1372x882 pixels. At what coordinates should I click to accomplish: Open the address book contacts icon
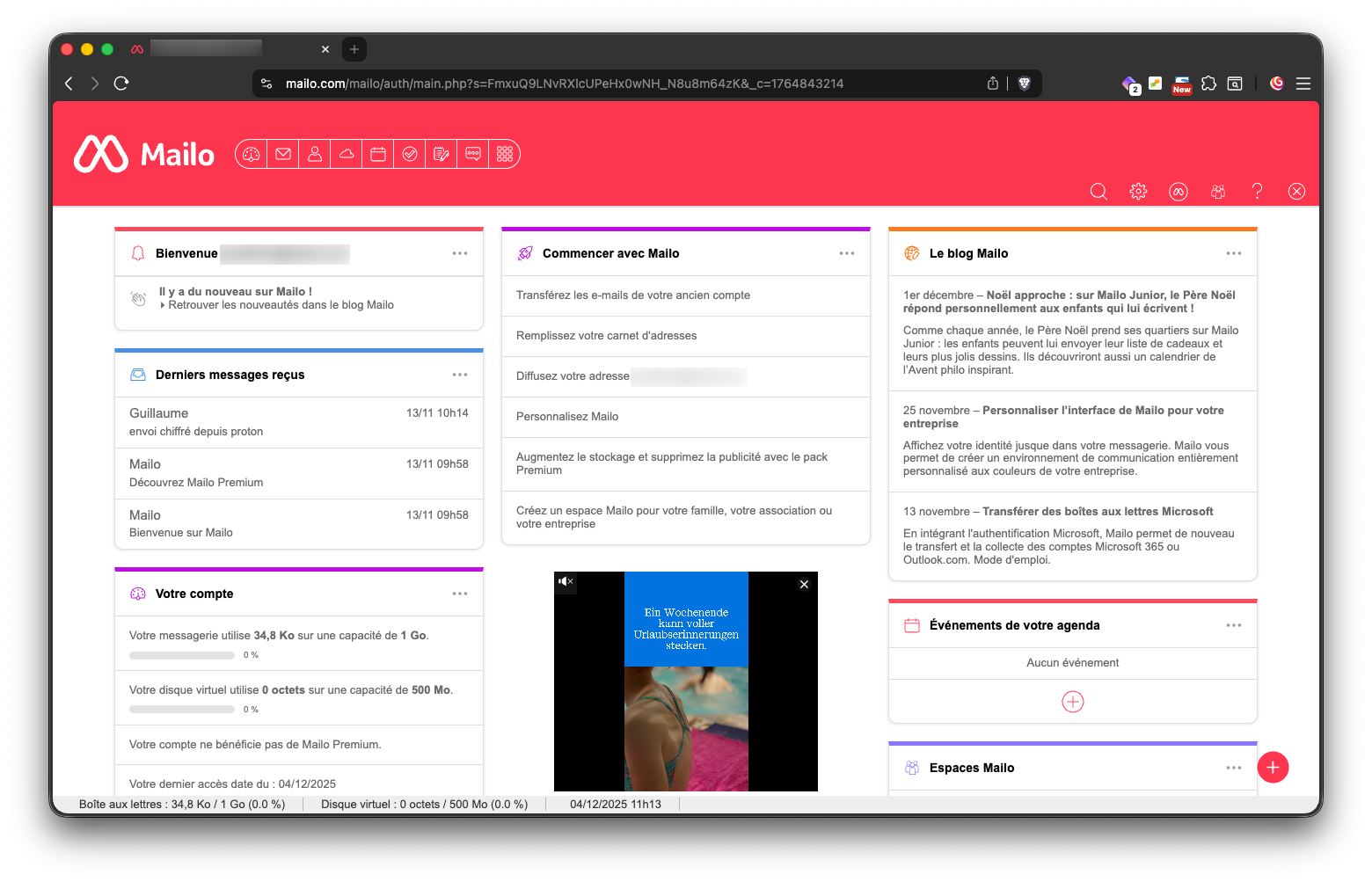pyautogui.click(x=315, y=154)
